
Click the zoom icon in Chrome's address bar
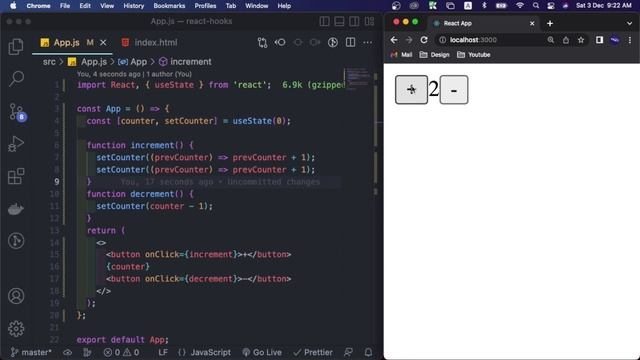[x=551, y=40]
